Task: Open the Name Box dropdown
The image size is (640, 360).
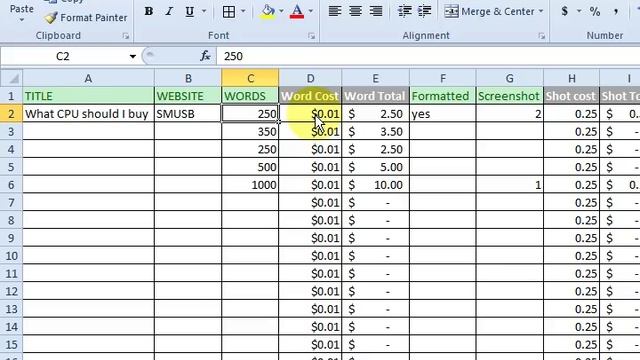Action: (x=133, y=56)
